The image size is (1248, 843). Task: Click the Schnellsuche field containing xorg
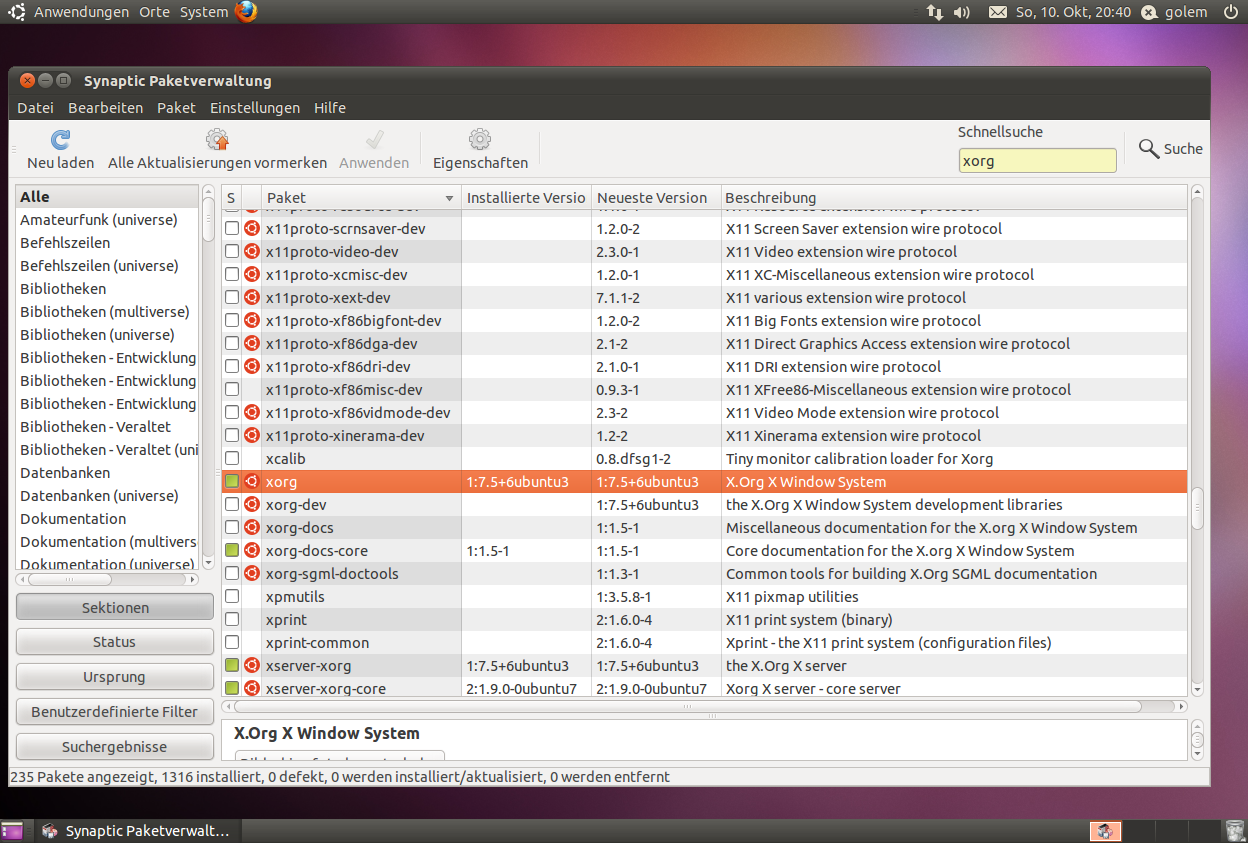click(1037, 160)
